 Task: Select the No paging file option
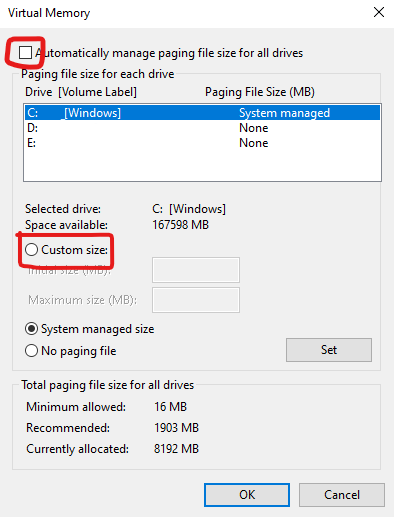(x=32, y=351)
